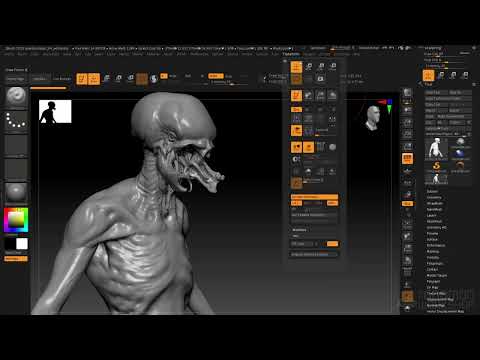
Task: Pick a hue in the color picker square
Action: tap(16, 220)
